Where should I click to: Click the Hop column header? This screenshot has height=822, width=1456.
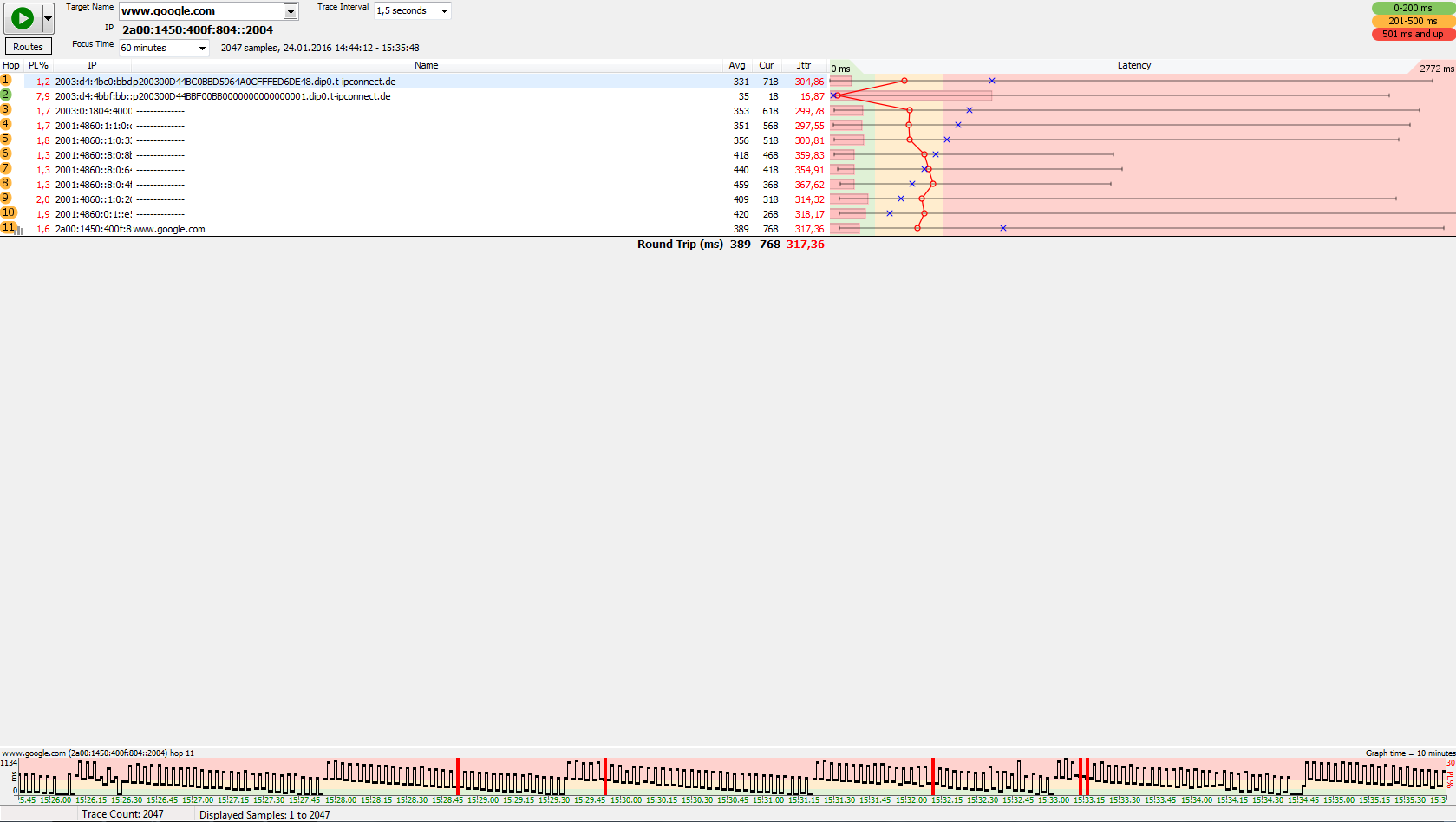[11, 65]
